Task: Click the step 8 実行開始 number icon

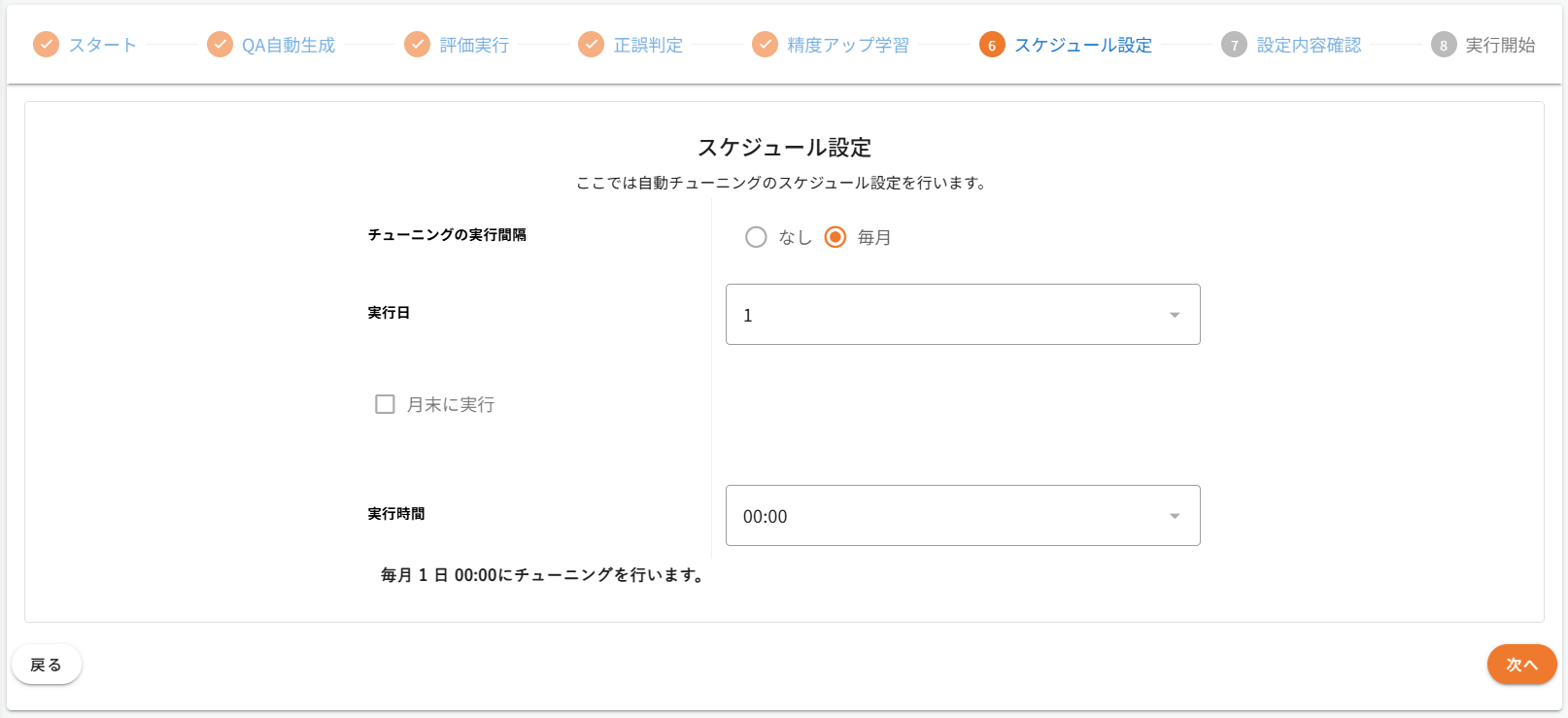Action: tap(1444, 45)
